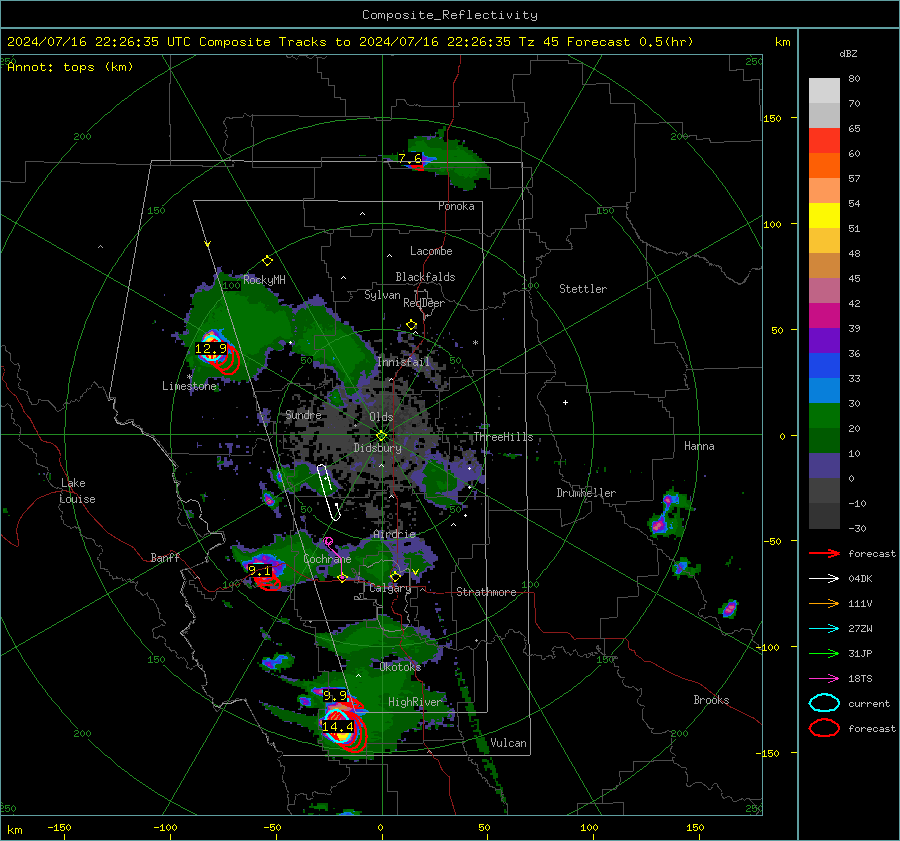Click the Ponoka city label
The image size is (900, 841).
[456, 206]
